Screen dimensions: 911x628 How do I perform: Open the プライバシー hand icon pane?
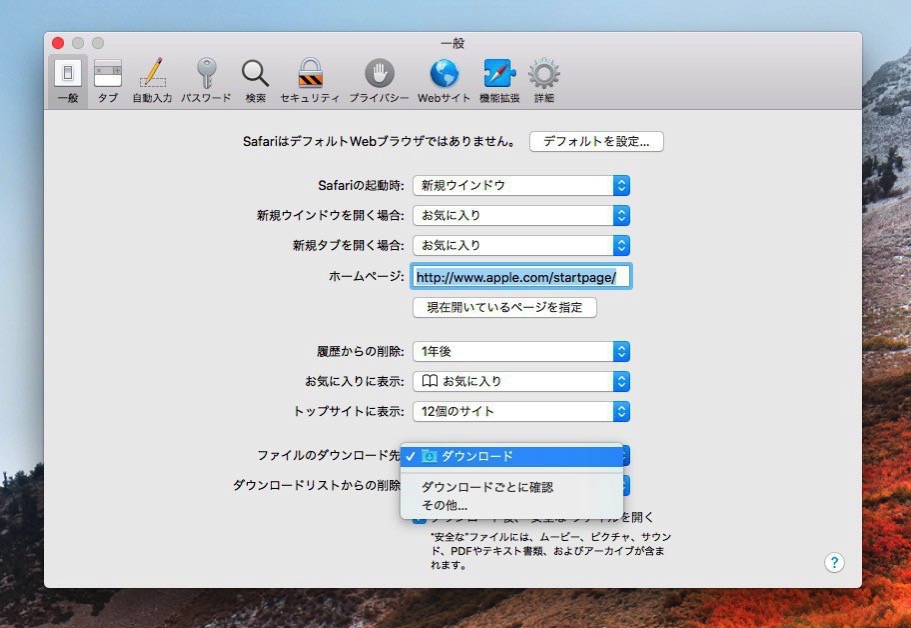coord(379,81)
